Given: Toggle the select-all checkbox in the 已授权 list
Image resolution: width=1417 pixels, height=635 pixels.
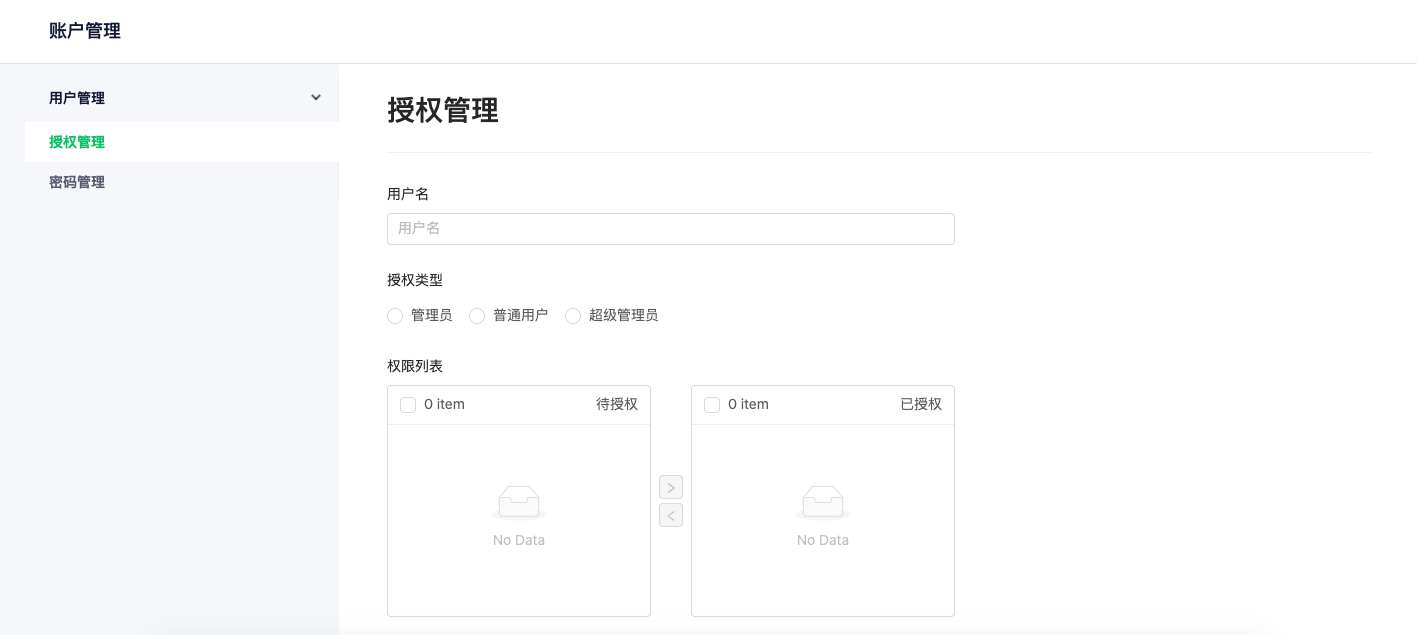Looking at the screenshot, I should click(x=712, y=404).
